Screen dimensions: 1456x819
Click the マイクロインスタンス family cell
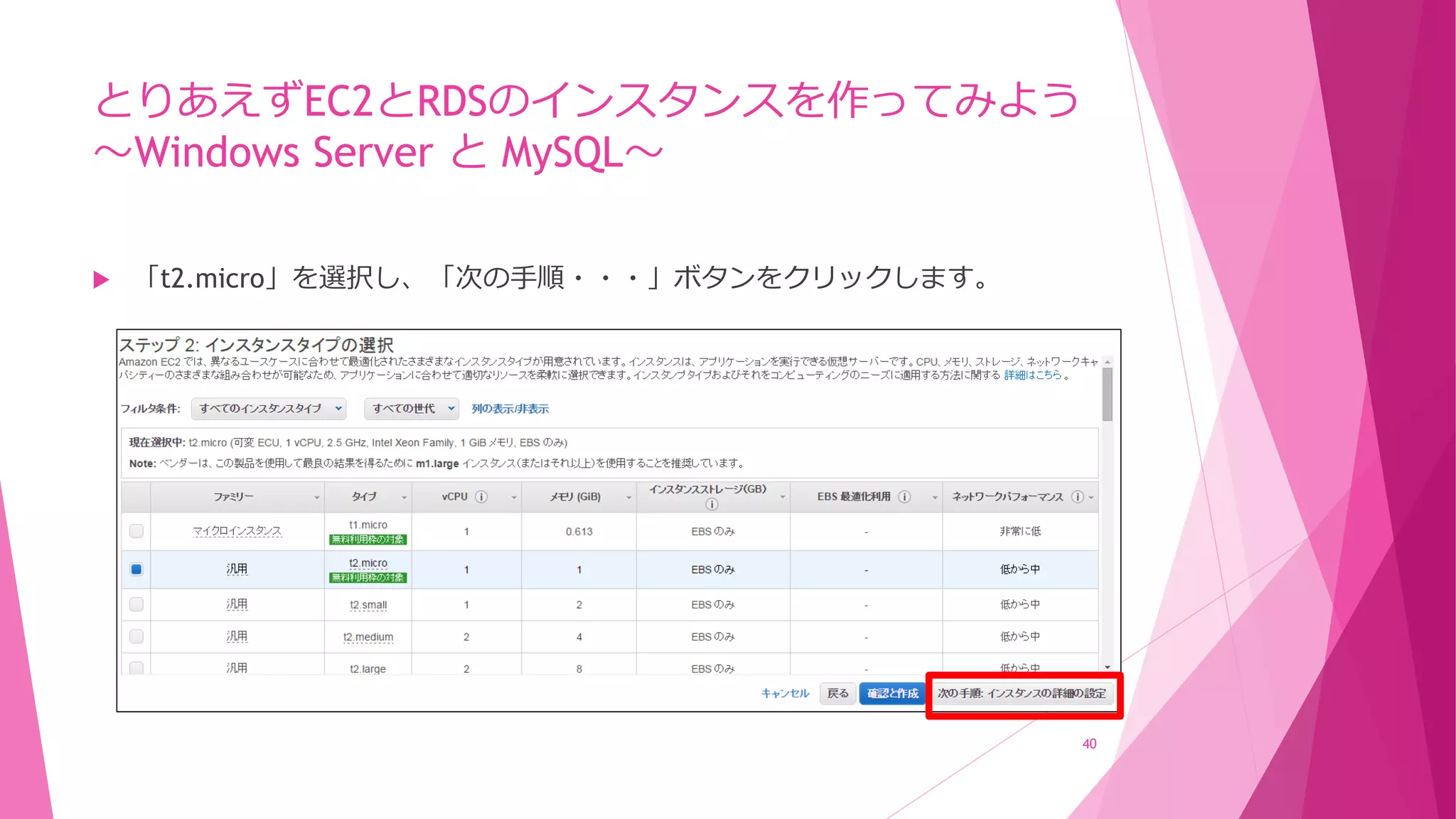click(237, 531)
